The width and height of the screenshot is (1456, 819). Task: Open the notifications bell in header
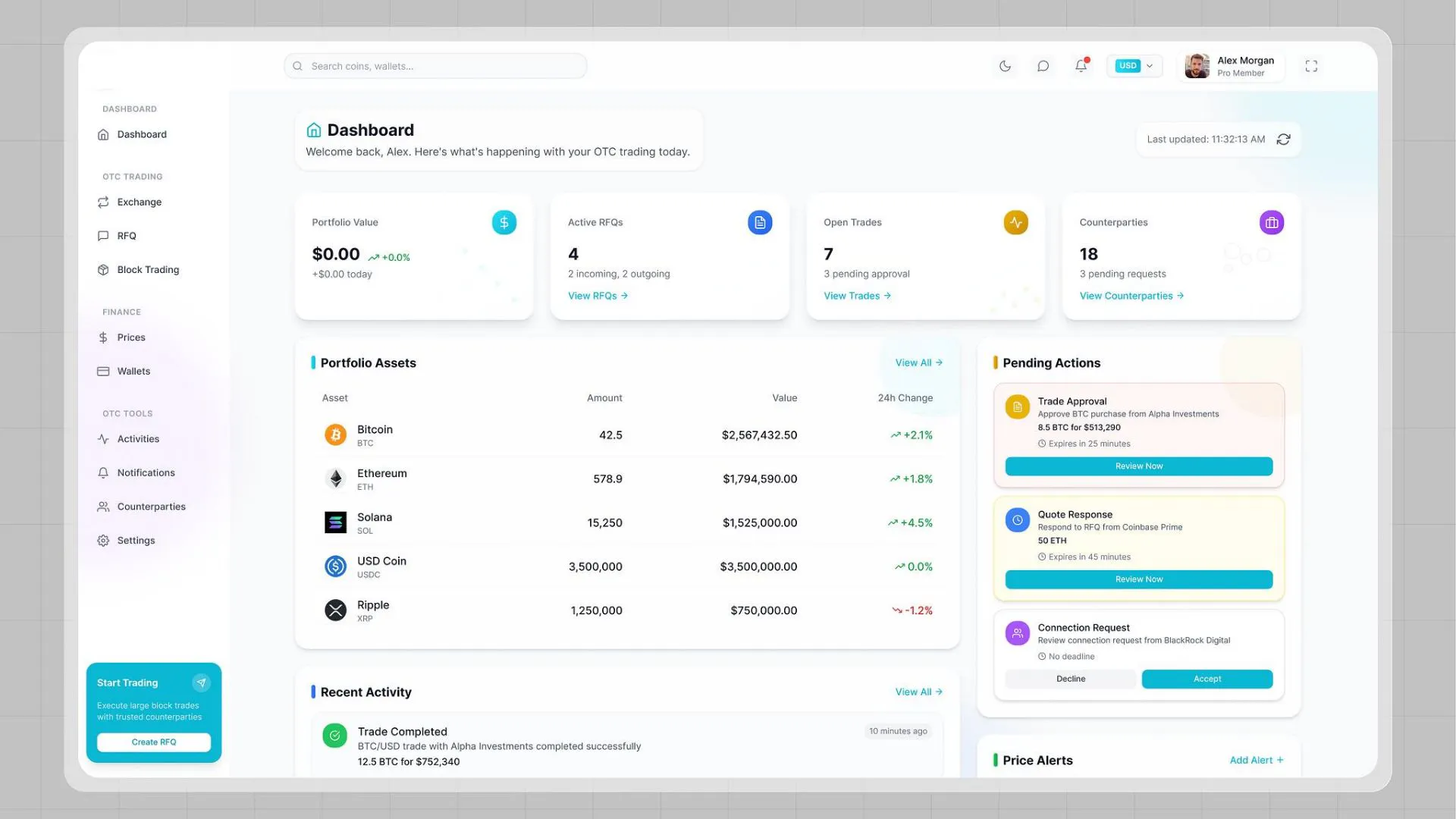pyautogui.click(x=1081, y=66)
